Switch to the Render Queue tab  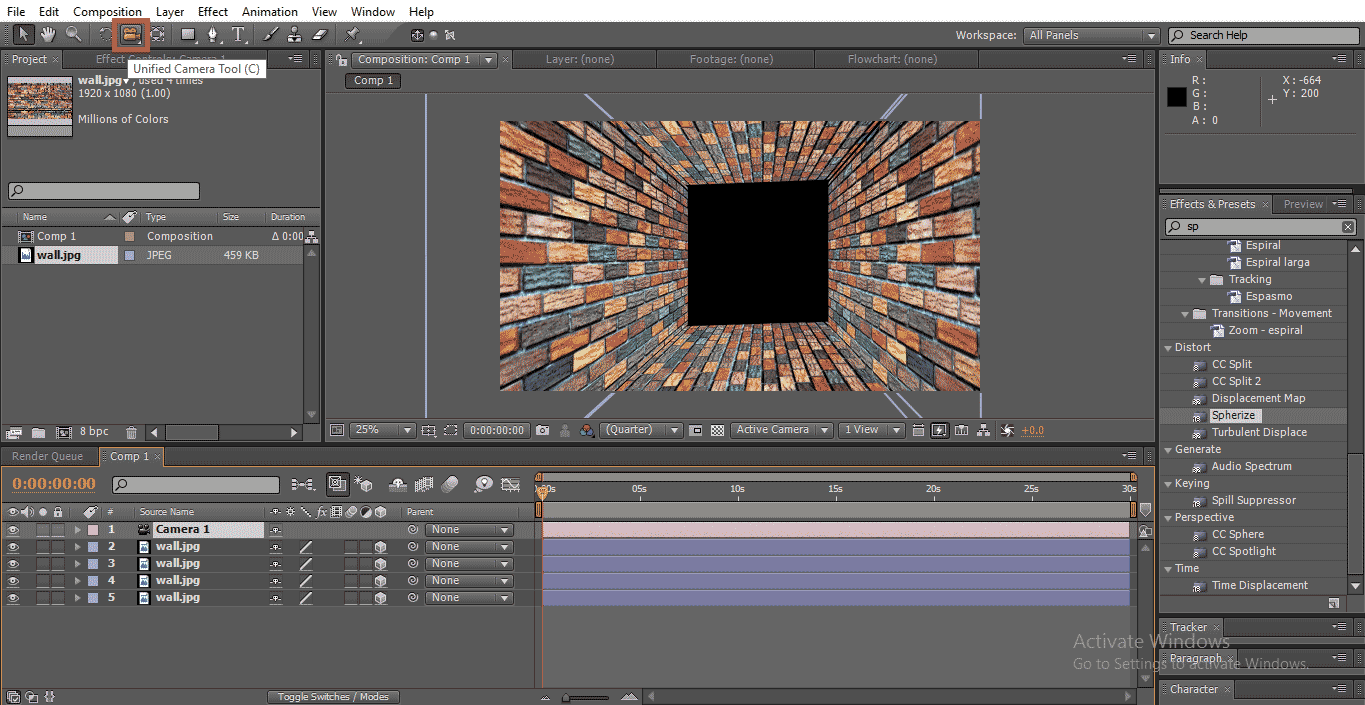pos(47,456)
